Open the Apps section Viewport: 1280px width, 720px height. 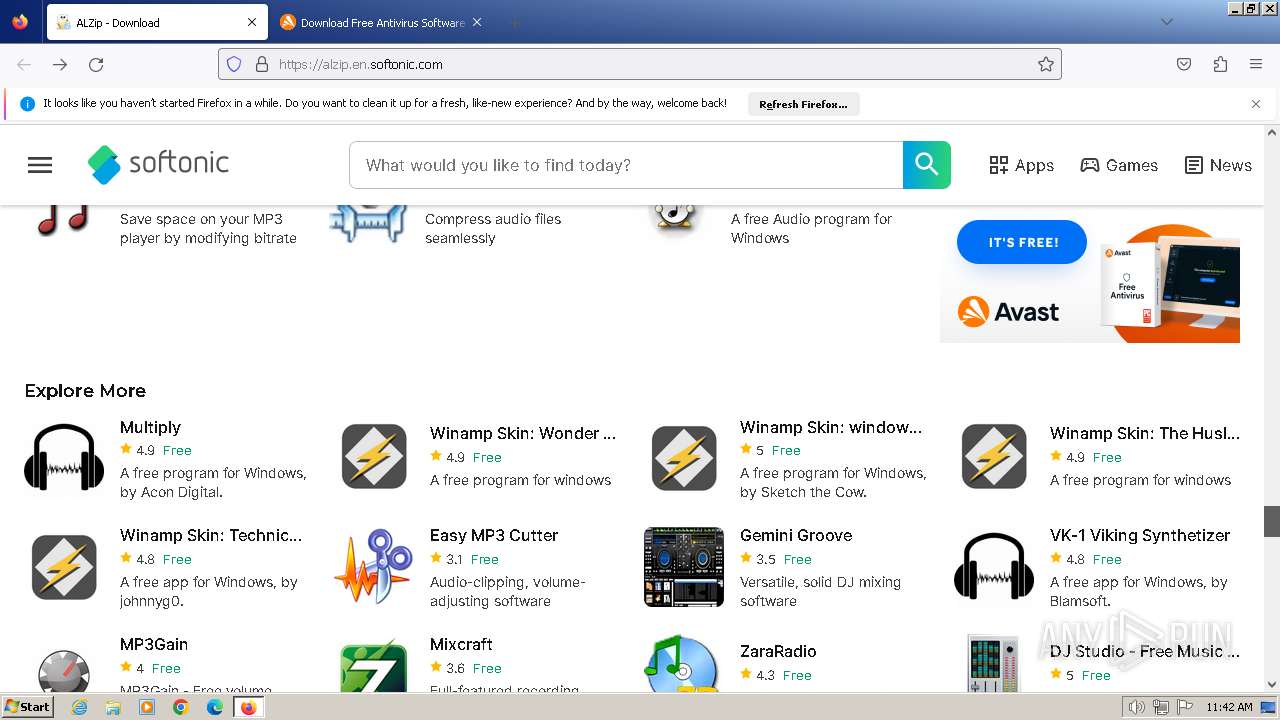[1021, 165]
